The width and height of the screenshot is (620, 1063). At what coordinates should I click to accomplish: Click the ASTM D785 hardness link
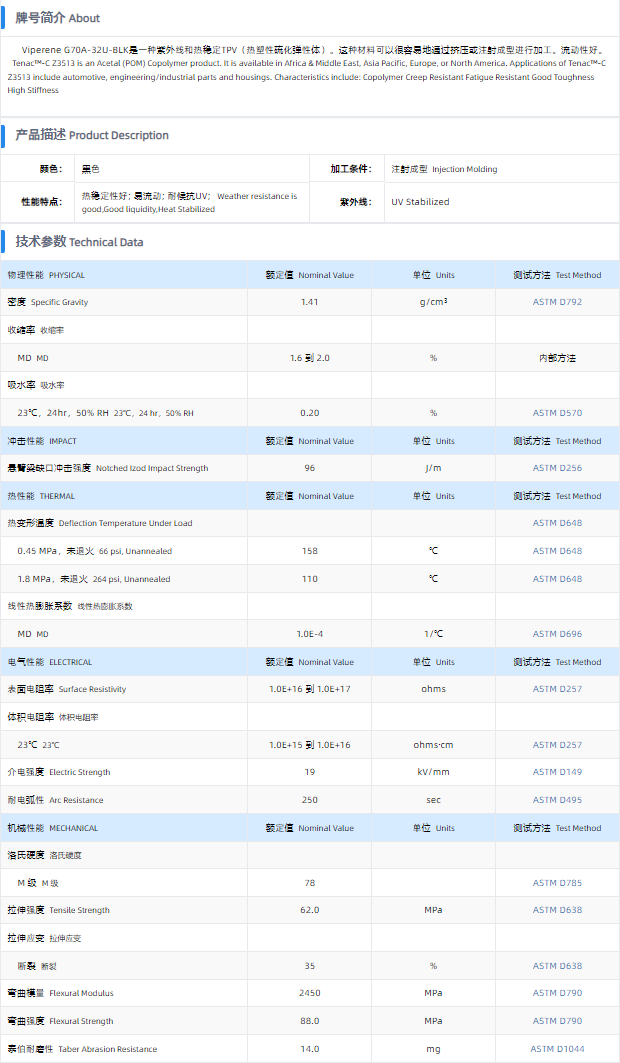point(557,883)
